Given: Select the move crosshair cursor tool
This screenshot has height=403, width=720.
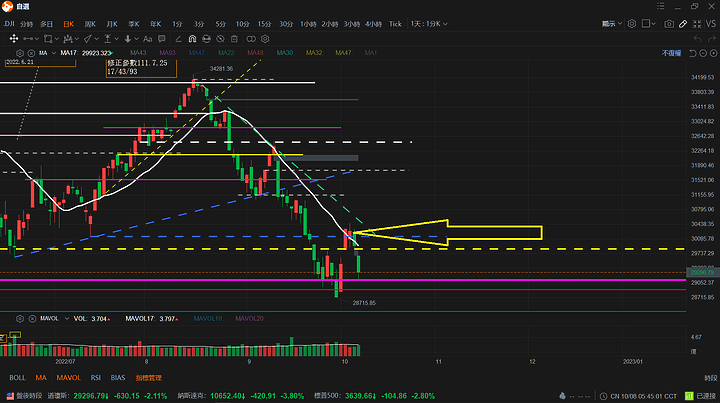Looking at the screenshot, I should point(14,39).
